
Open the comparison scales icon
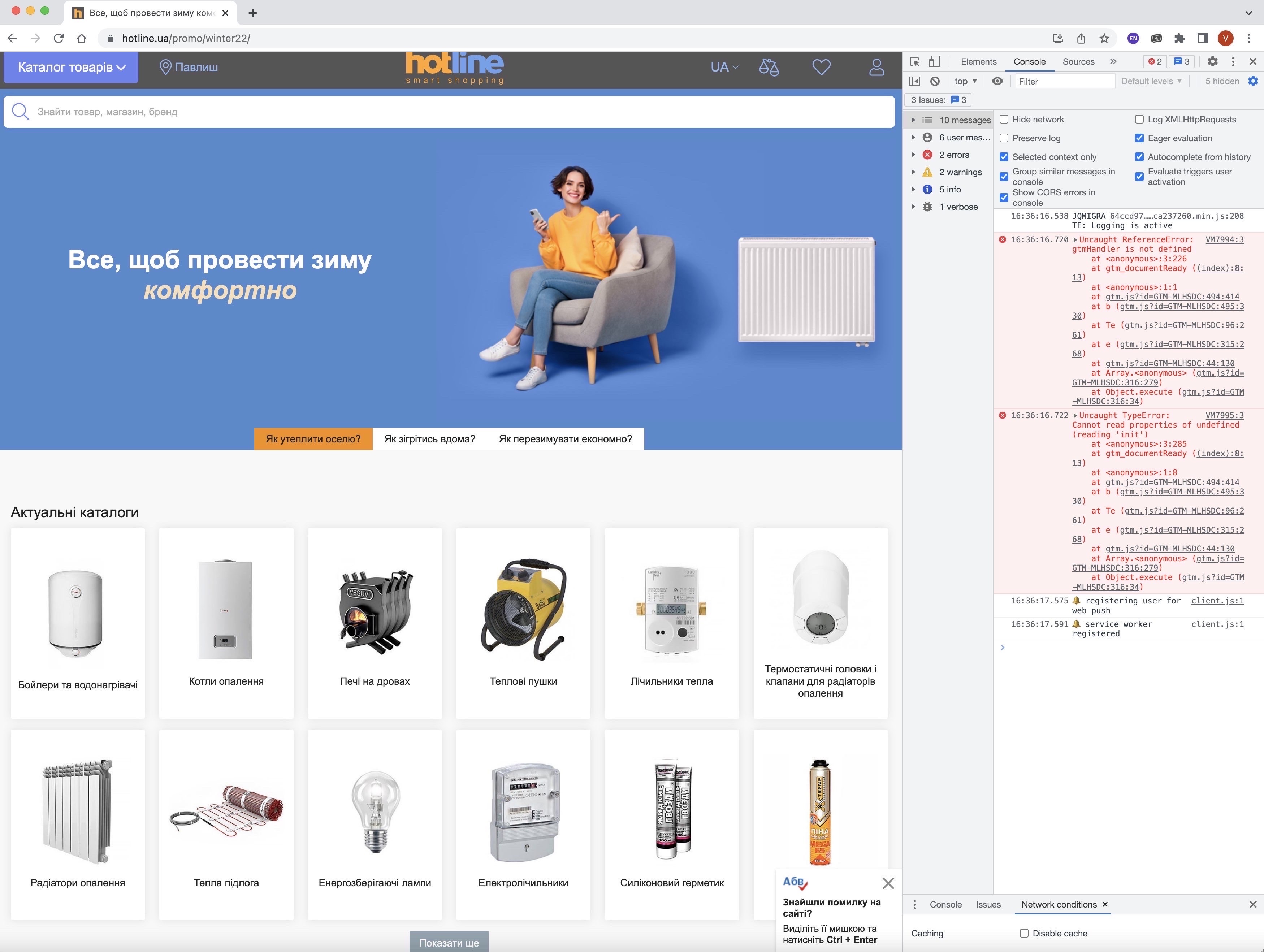tap(769, 68)
